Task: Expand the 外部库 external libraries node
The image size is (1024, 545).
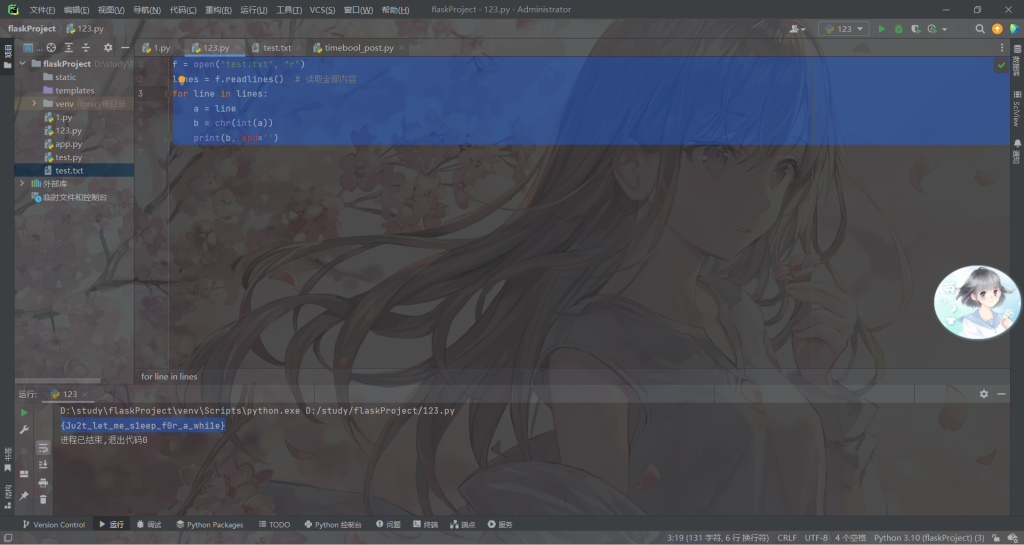Action: click(22, 184)
